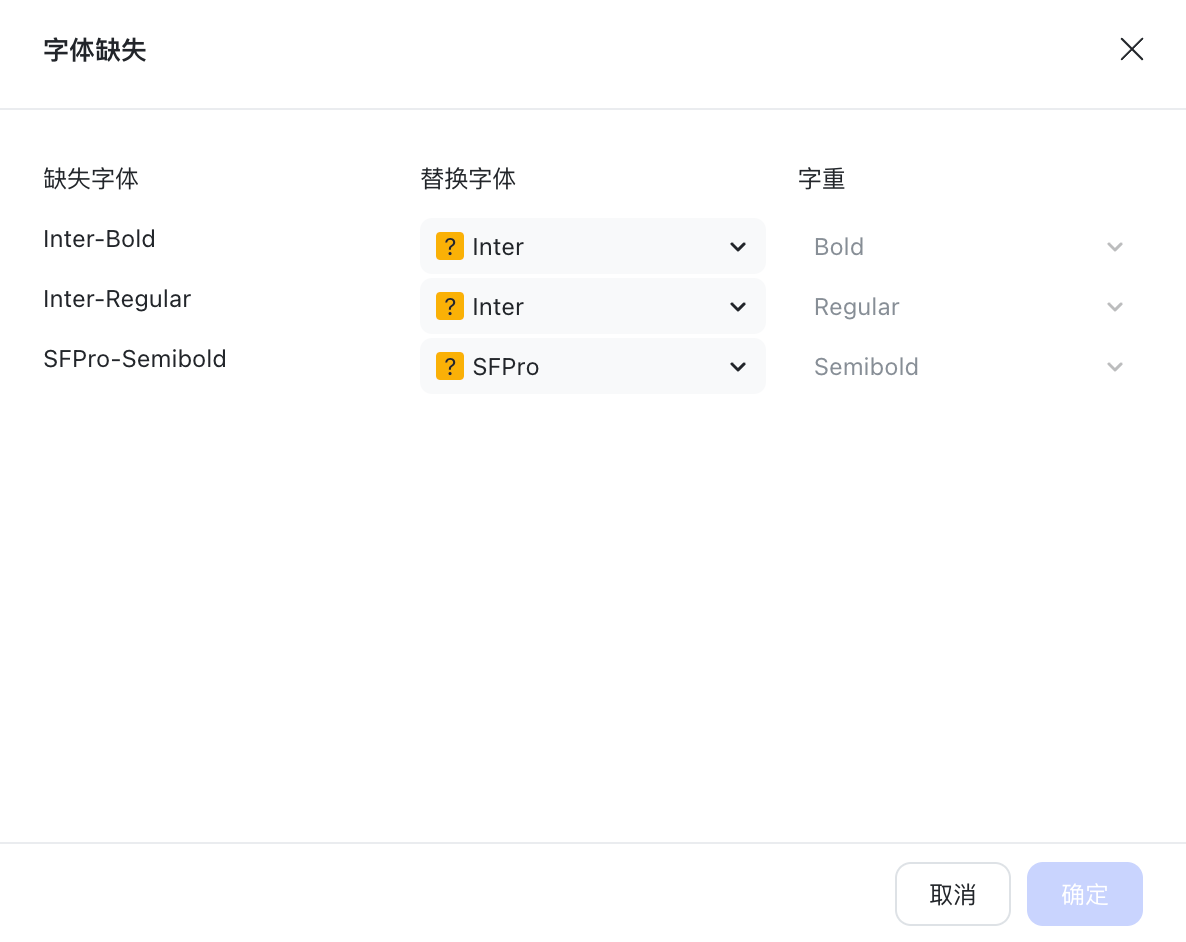Select the Inter-Regular missing font label

click(117, 299)
